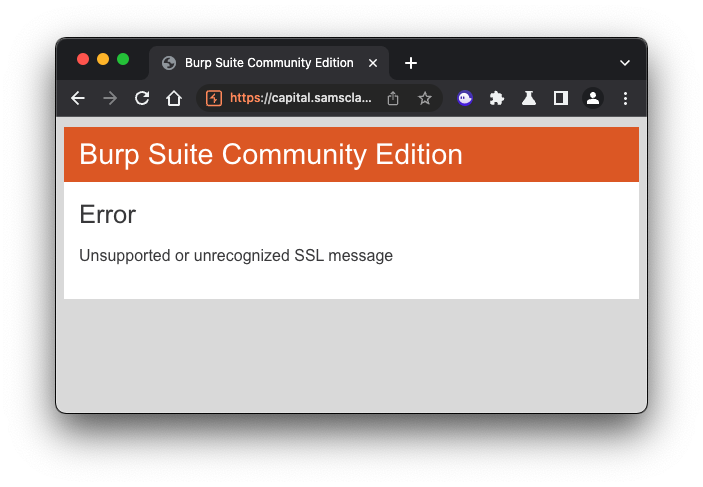Toggle the browser side panel
The width and height of the screenshot is (703, 487).
561,98
